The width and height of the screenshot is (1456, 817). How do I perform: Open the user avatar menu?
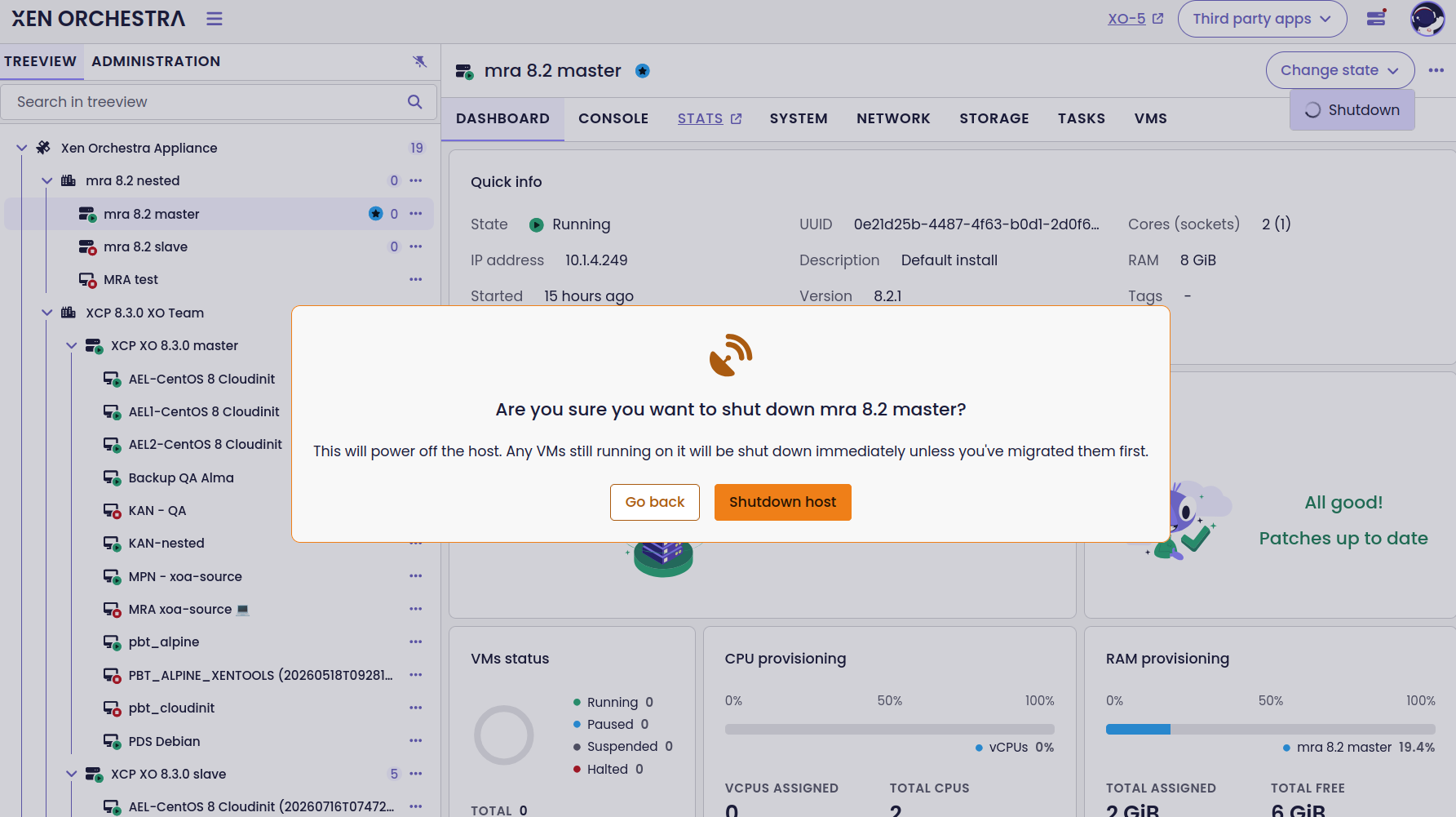(1427, 19)
